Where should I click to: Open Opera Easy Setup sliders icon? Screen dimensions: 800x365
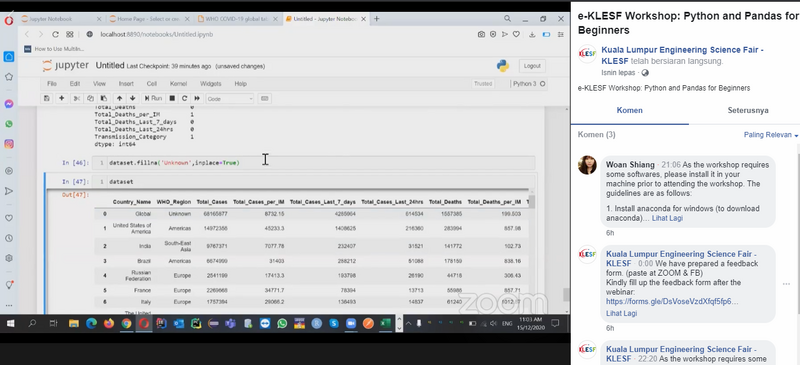[561, 34]
